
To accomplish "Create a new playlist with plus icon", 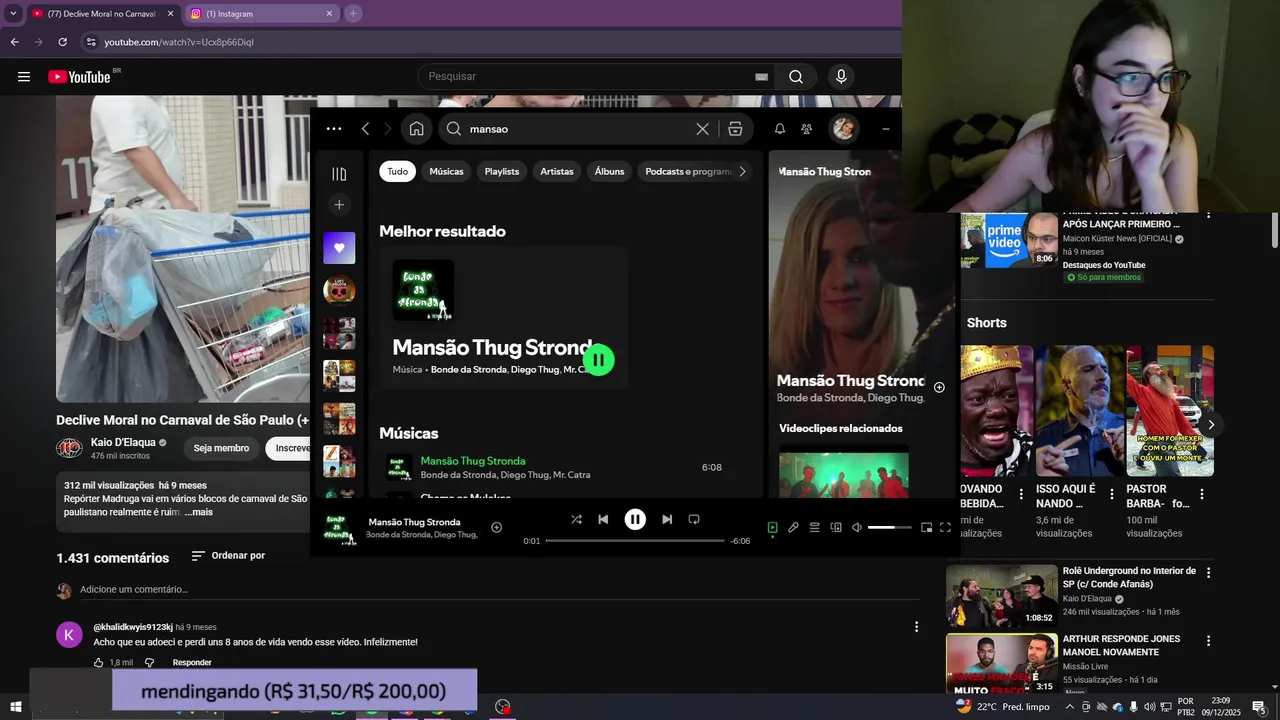I will tap(339, 205).
